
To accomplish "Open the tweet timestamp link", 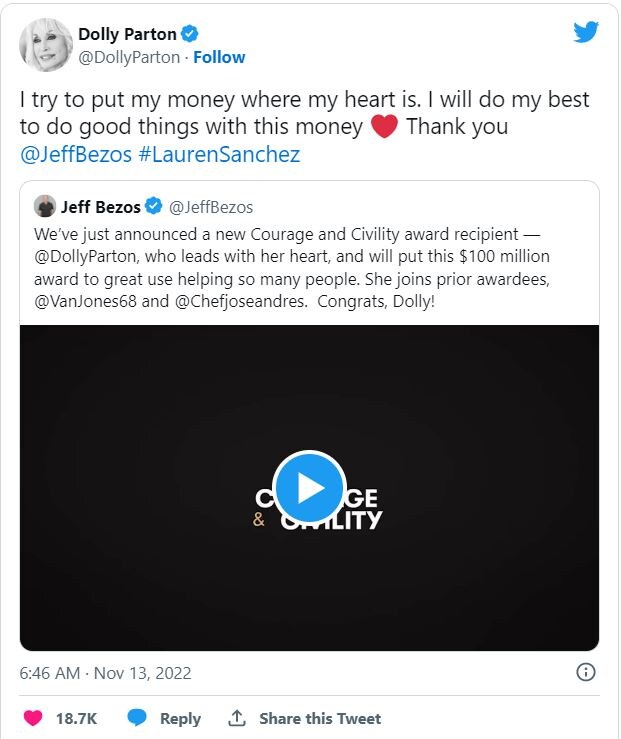I will (105, 673).
